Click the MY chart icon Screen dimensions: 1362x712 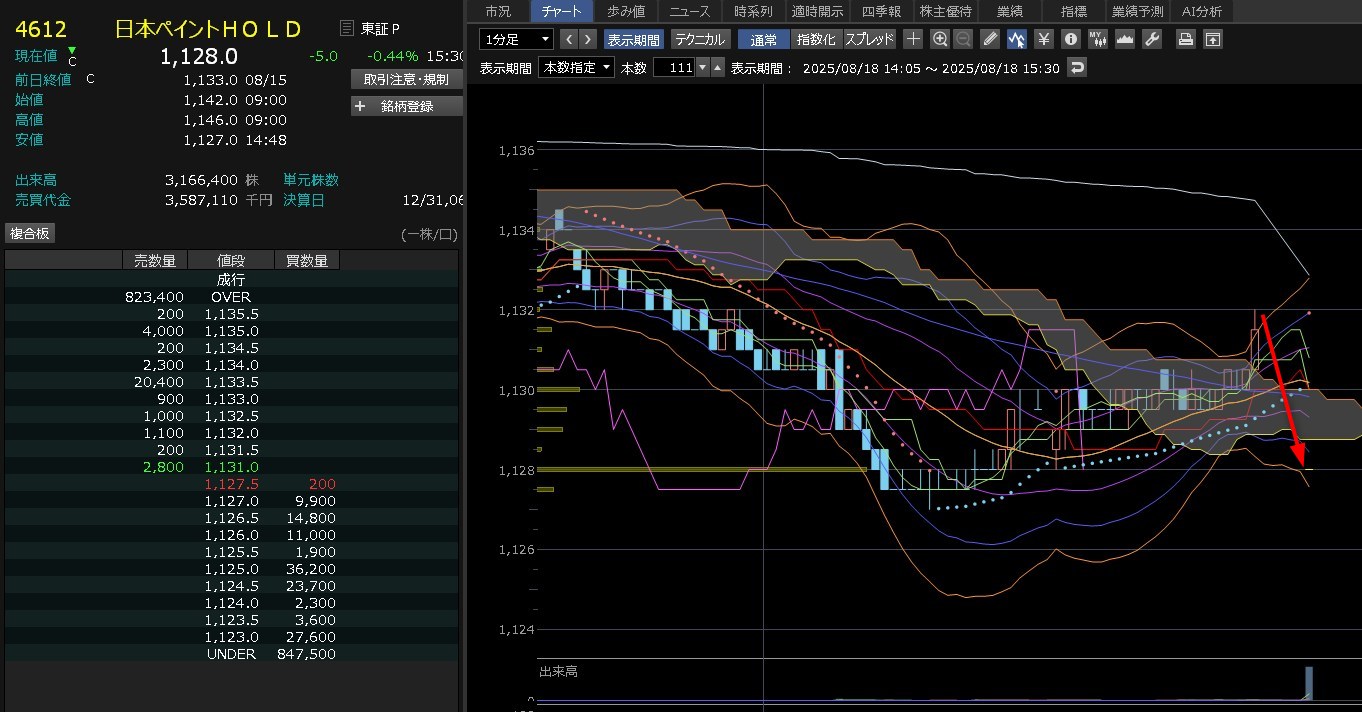tap(1098, 39)
